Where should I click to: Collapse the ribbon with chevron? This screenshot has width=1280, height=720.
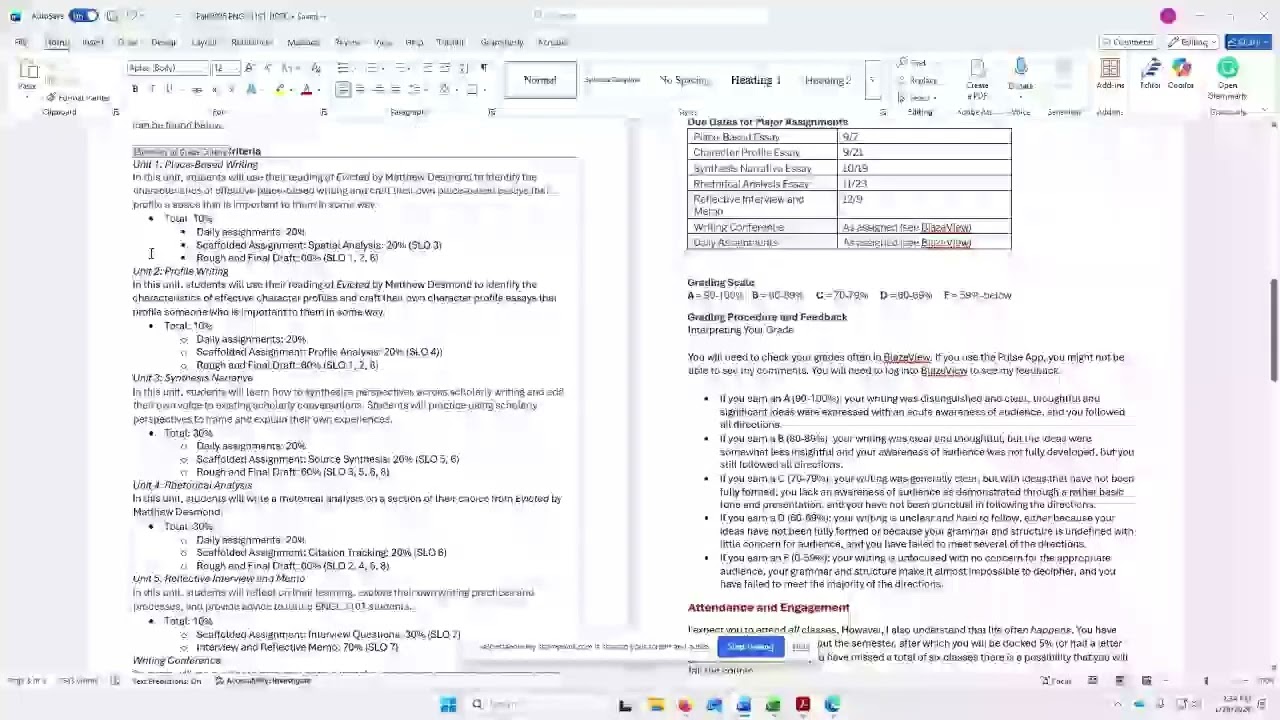click(1265, 111)
